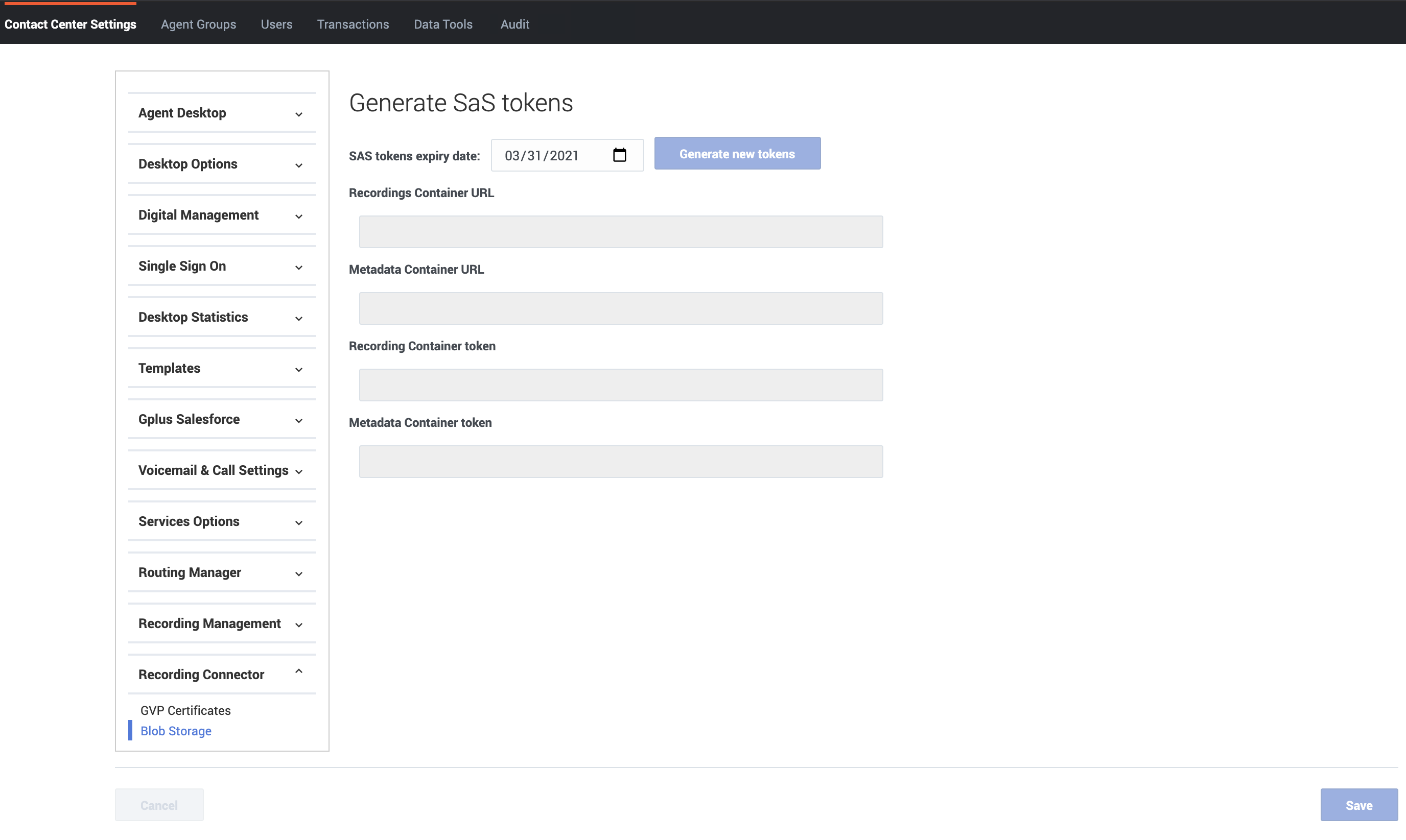The width and height of the screenshot is (1406, 840).
Task: Switch to the Users tab
Action: (x=276, y=25)
